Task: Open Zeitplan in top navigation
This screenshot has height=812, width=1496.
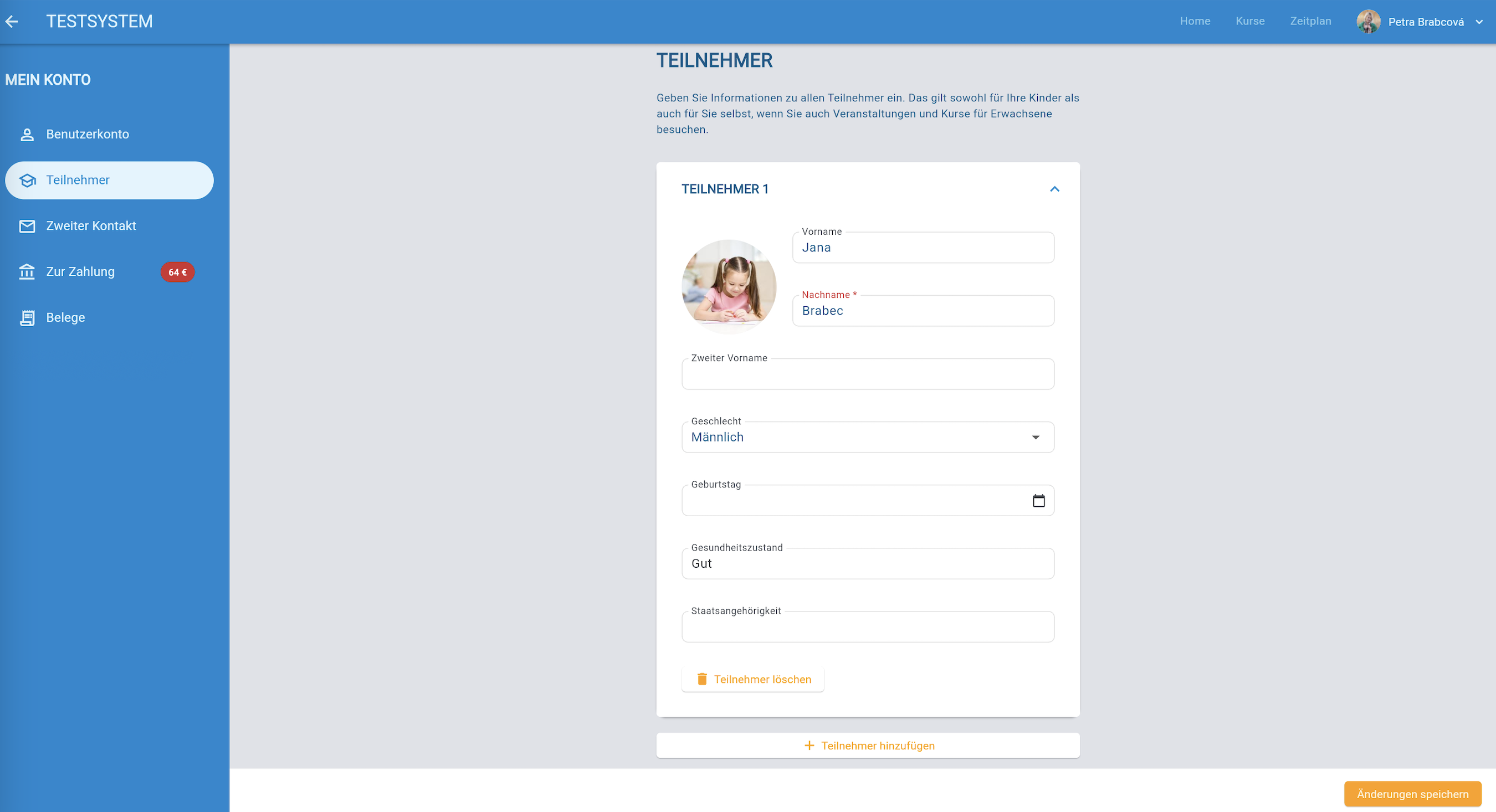Action: tap(1310, 21)
